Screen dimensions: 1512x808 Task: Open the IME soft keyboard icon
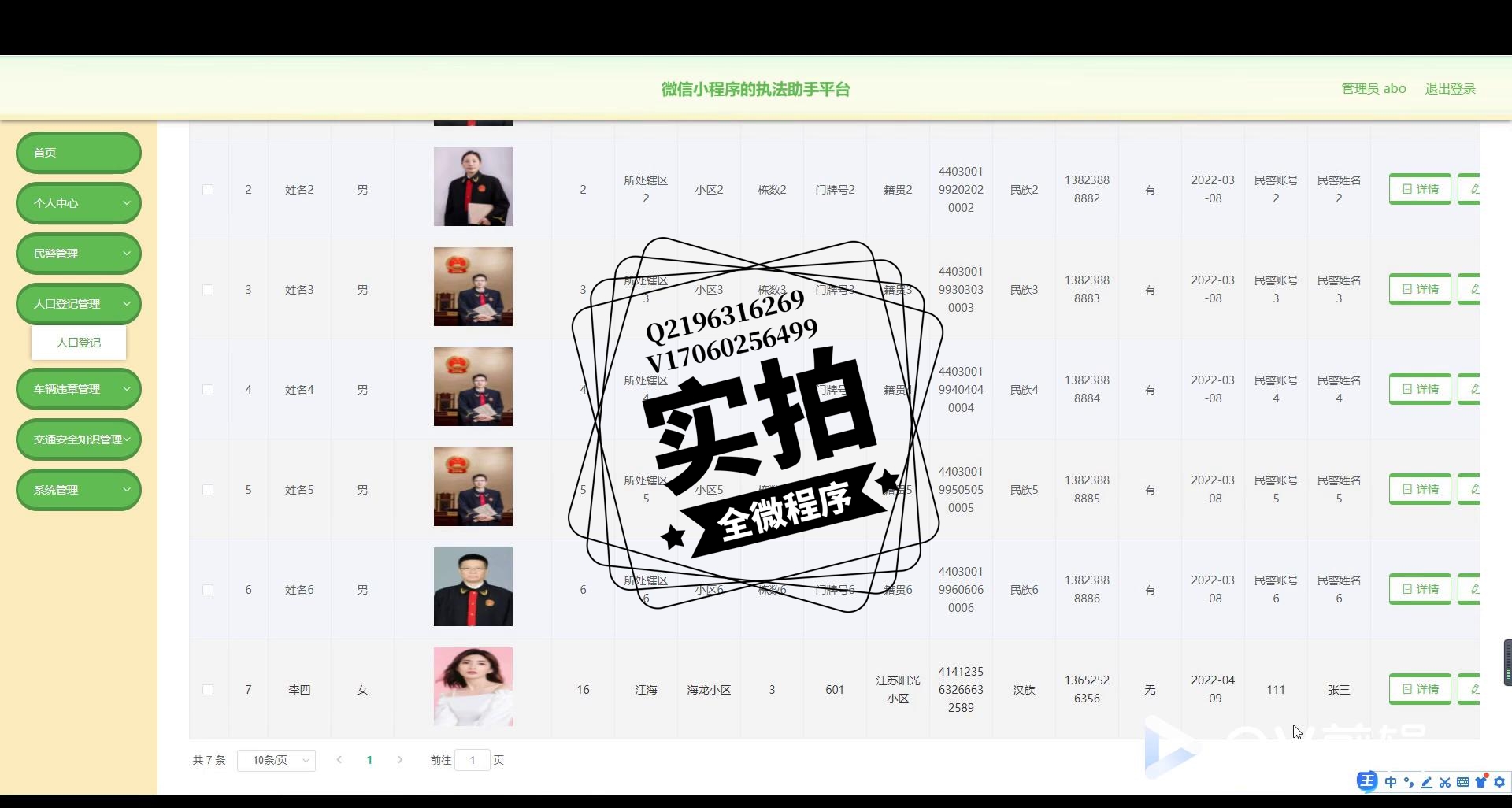[1462, 782]
